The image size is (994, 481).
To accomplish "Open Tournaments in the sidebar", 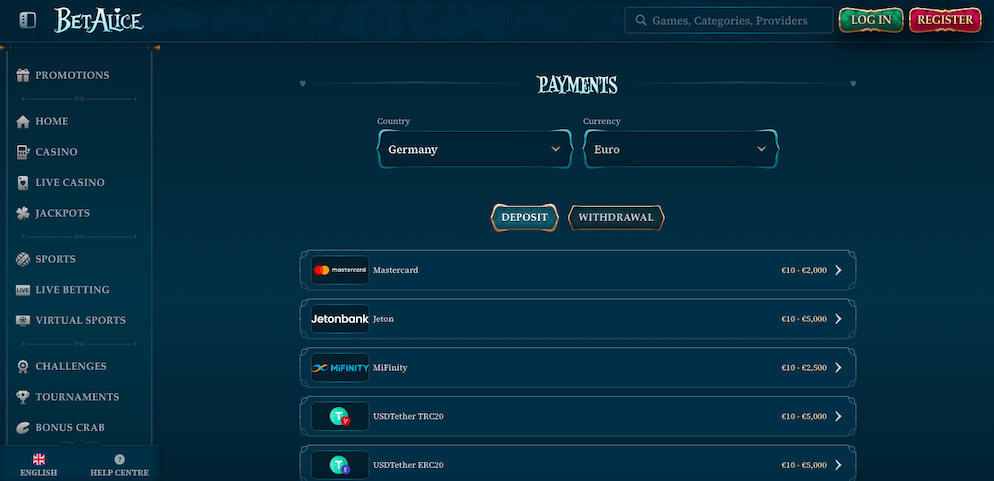I will pyautogui.click(x=77, y=397).
